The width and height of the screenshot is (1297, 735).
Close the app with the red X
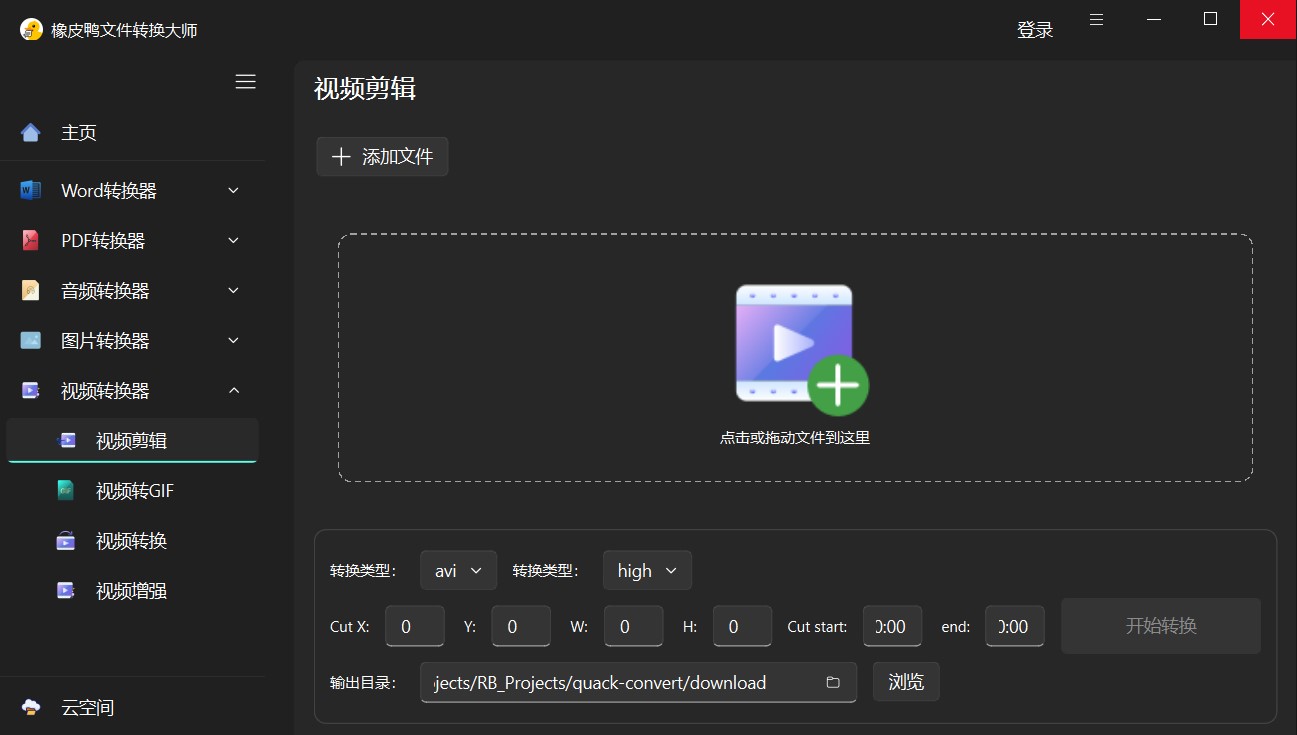click(1268, 19)
